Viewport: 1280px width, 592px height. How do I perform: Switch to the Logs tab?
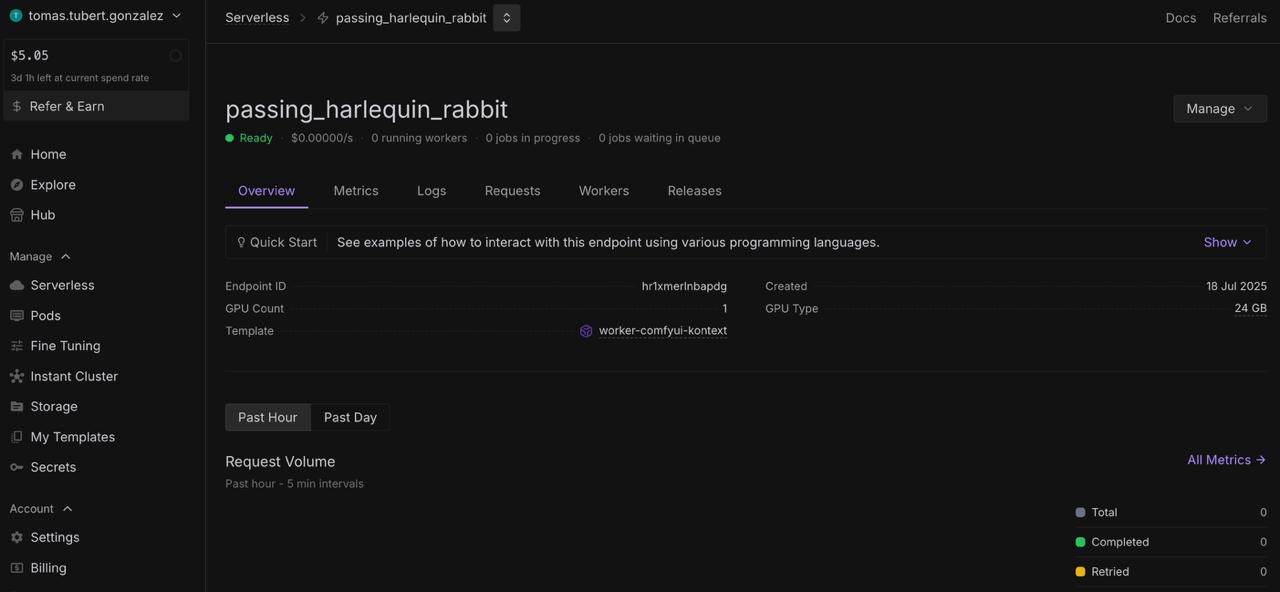432,191
